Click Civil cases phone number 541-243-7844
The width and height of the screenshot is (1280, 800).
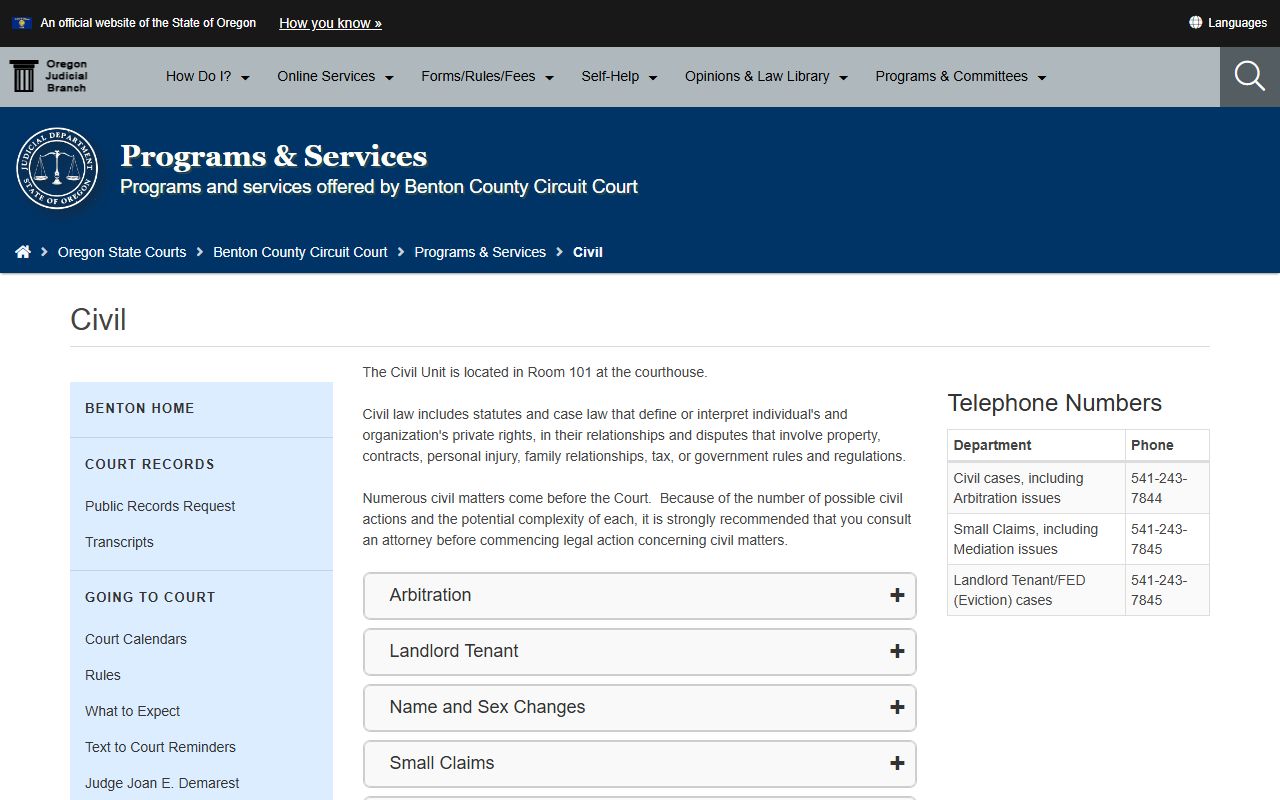[1167, 488]
